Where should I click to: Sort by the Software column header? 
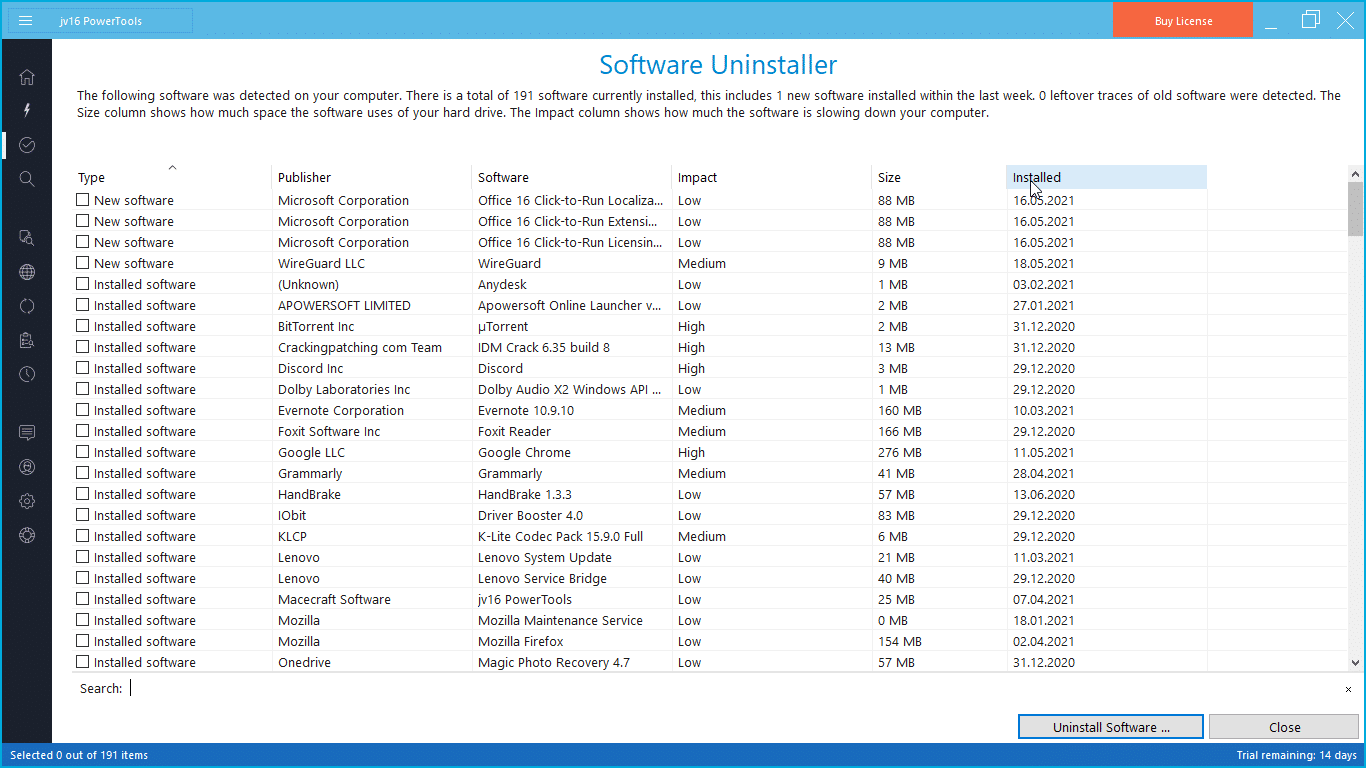pos(571,177)
